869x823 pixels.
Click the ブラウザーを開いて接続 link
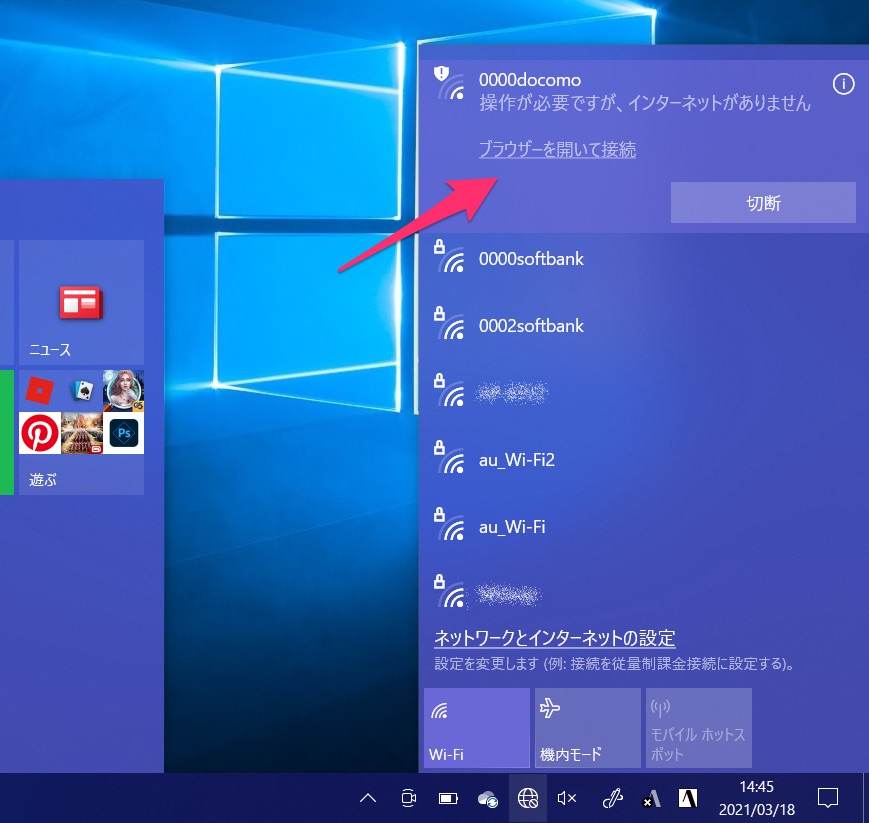(557, 149)
